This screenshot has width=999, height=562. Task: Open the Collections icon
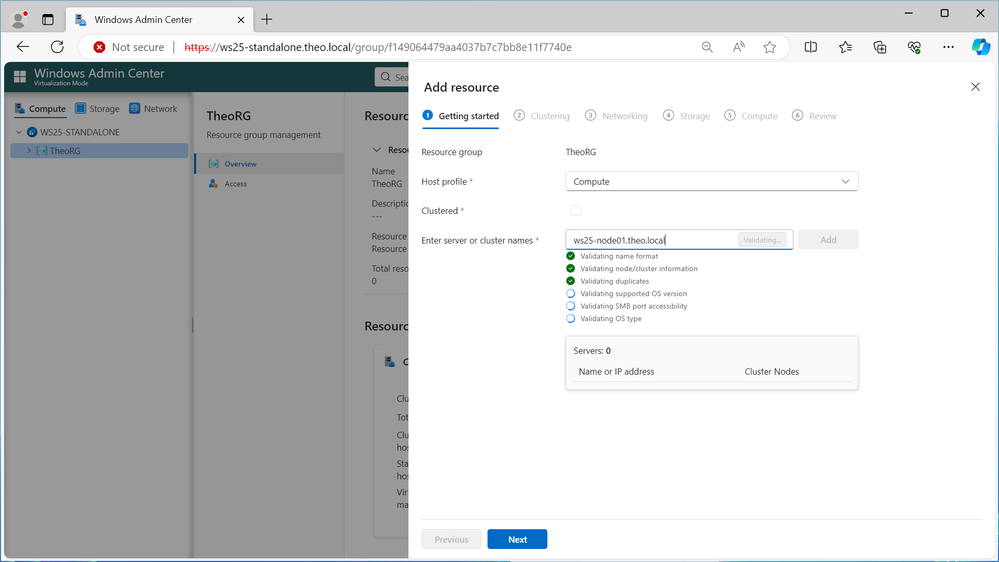[880, 47]
